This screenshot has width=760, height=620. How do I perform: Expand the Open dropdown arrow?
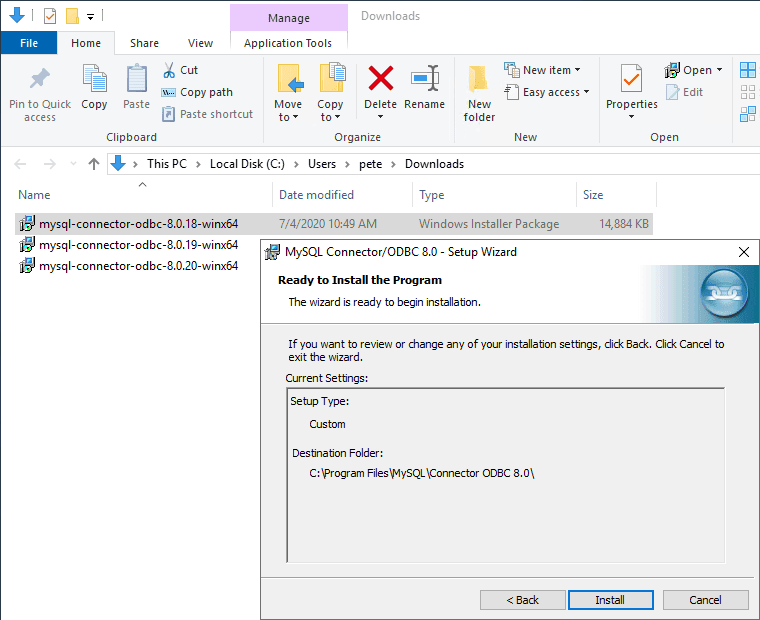(x=719, y=70)
